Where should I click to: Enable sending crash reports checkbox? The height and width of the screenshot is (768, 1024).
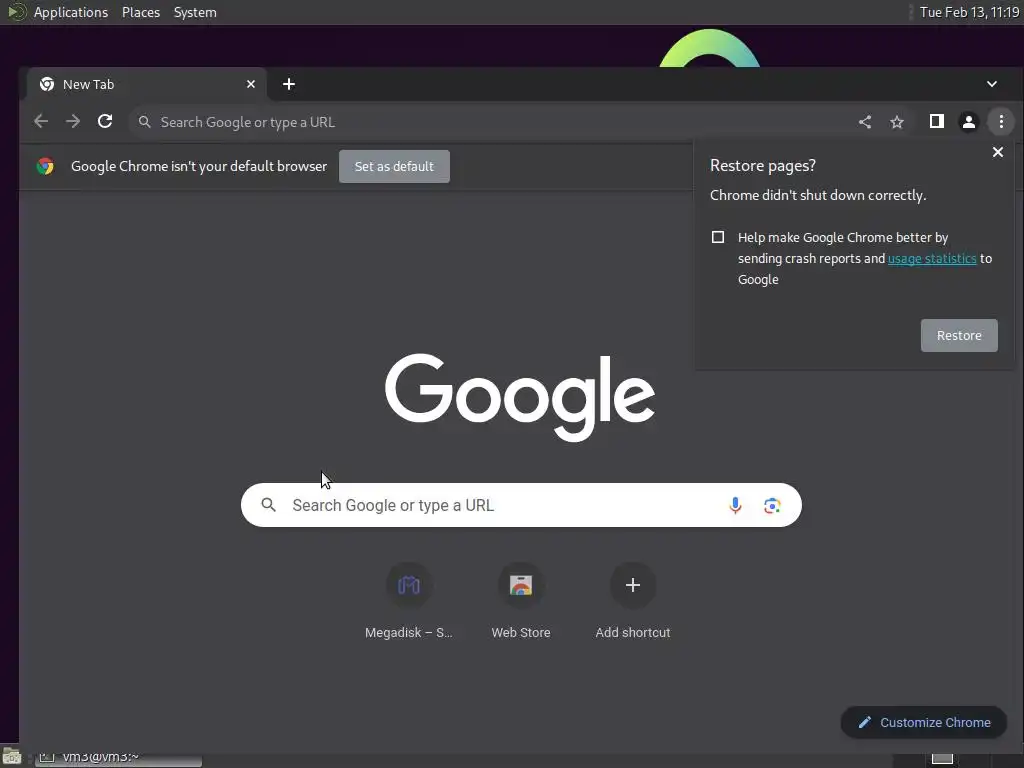(718, 237)
